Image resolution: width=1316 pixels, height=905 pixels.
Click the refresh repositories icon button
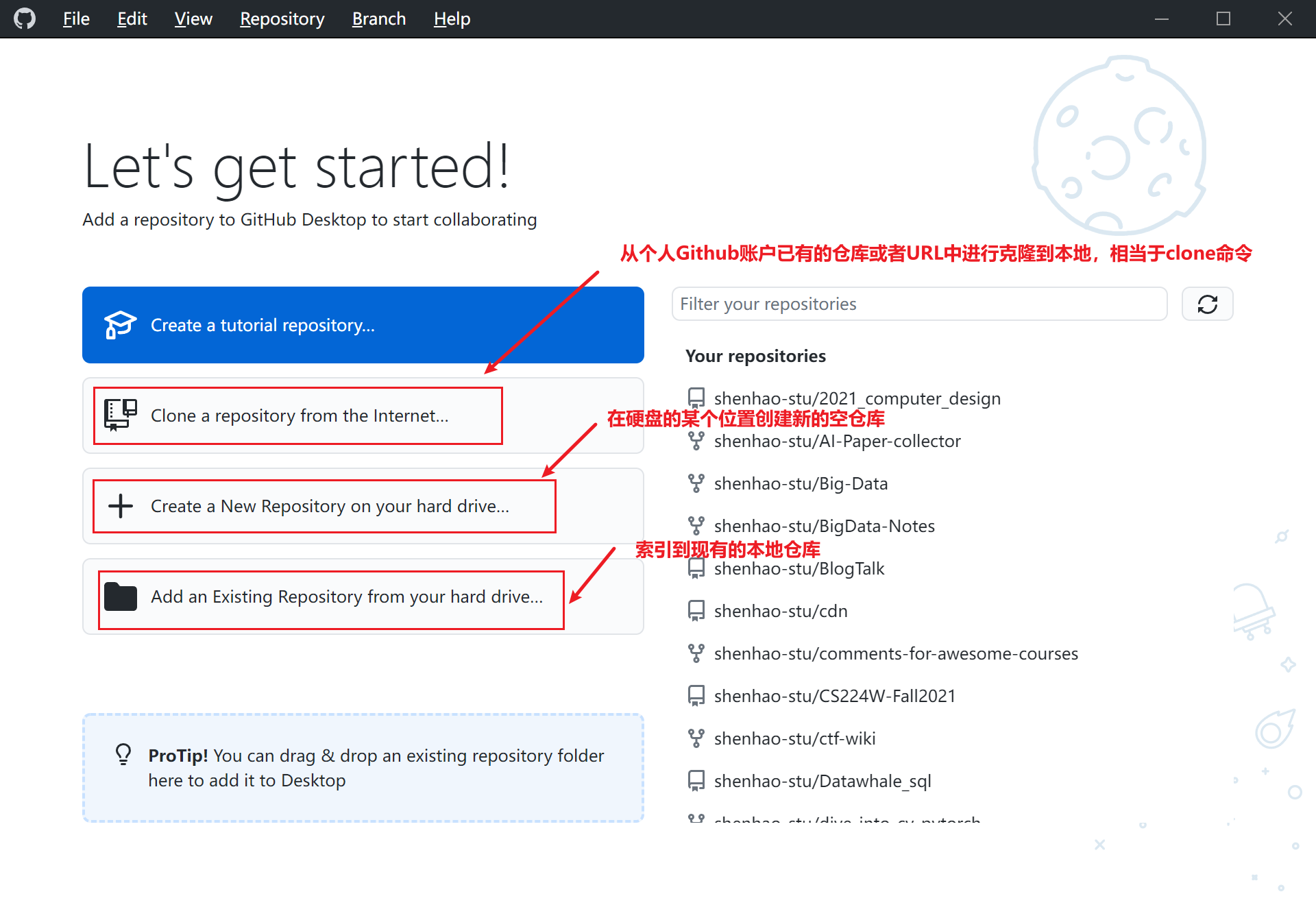point(1207,304)
